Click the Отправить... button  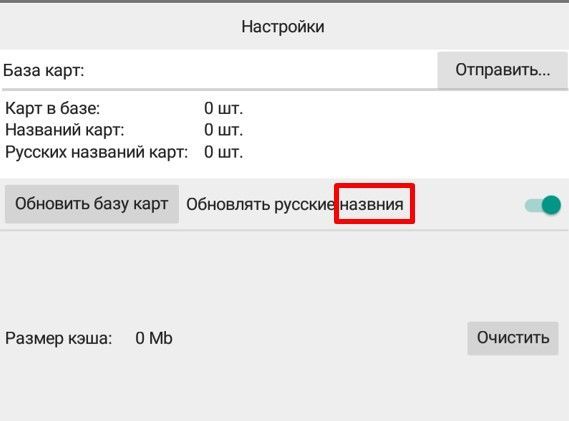coord(503,70)
